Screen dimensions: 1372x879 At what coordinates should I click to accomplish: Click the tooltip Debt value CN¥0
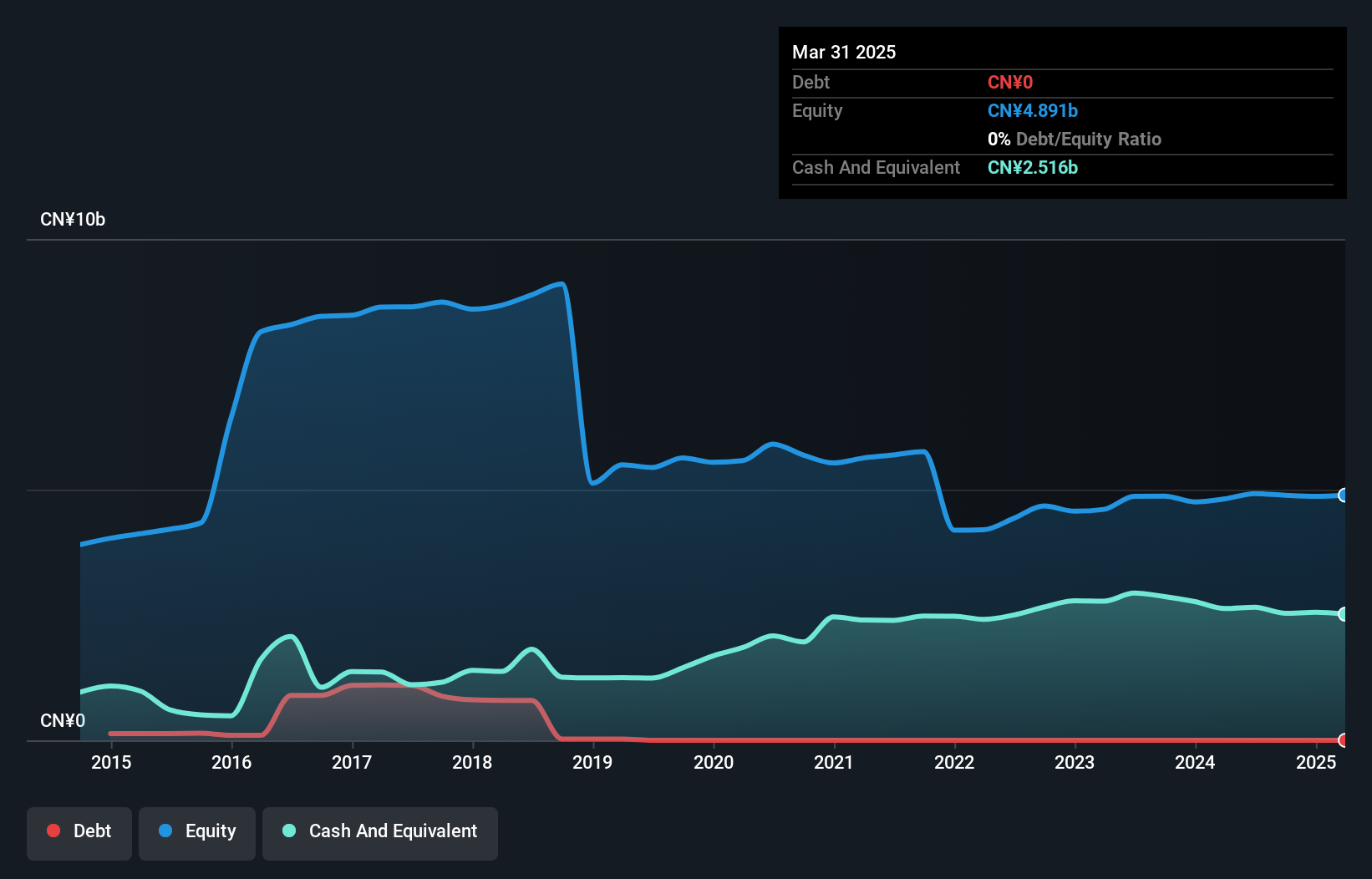pyautogui.click(x=1010, y=82)
